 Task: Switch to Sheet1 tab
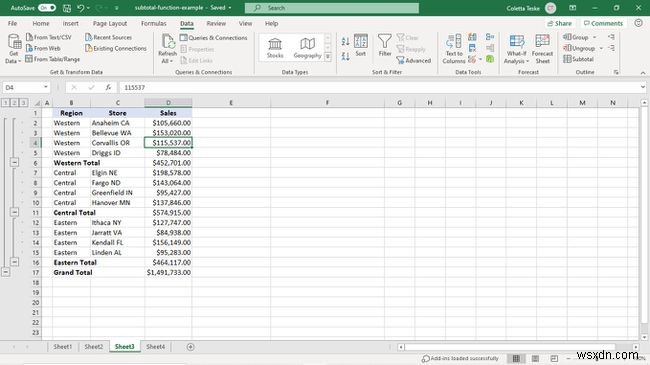pos(63,347)
